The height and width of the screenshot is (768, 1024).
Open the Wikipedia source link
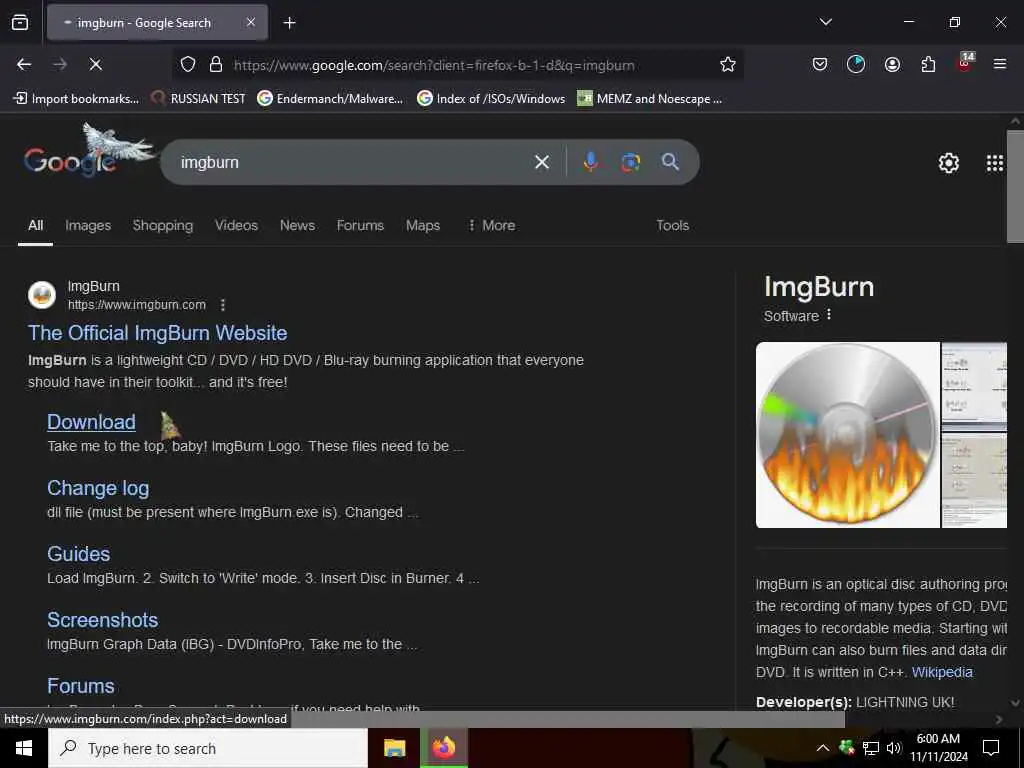coord(942,672)
